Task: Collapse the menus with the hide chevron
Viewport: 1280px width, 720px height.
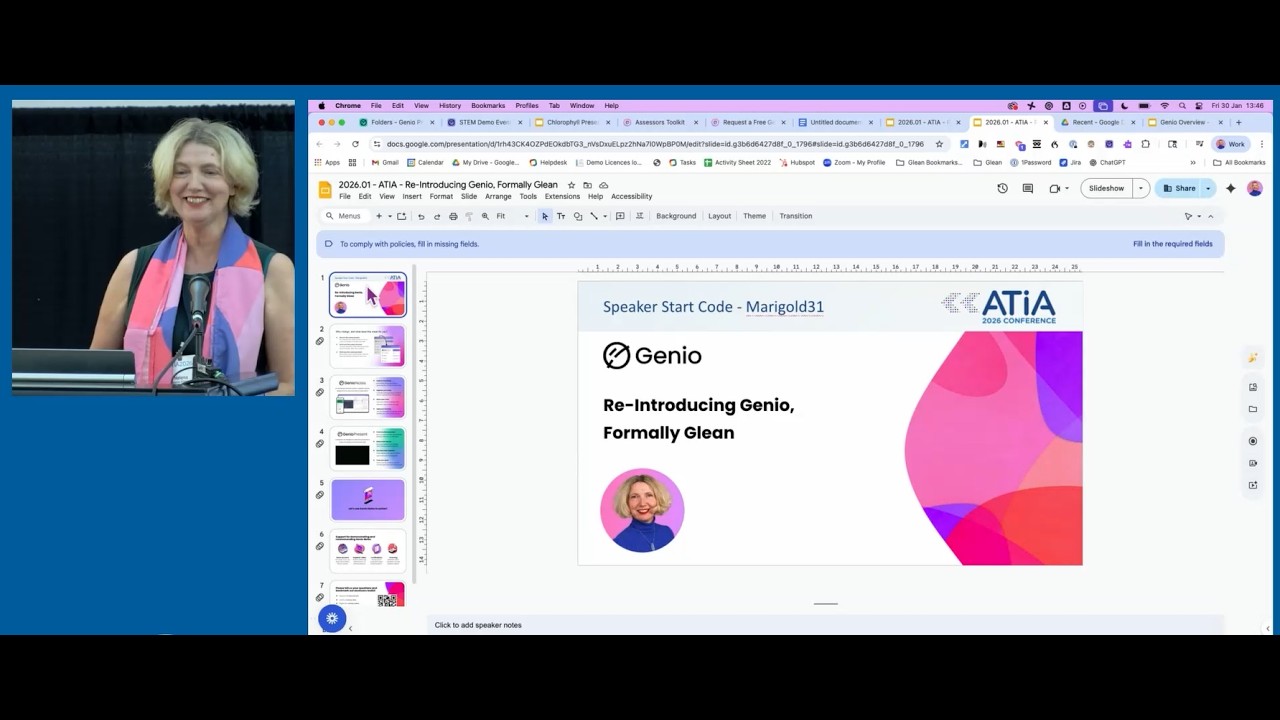Action: point(1210,216)
